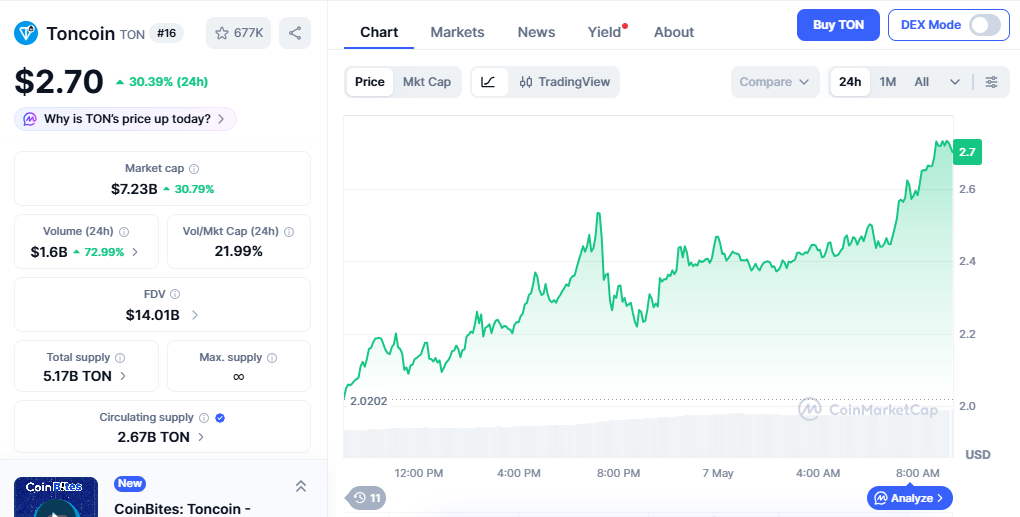Click the 7 May axis label
This screenshot has width=1020, height=517.
pyautogui.click(x=718, y=473)
